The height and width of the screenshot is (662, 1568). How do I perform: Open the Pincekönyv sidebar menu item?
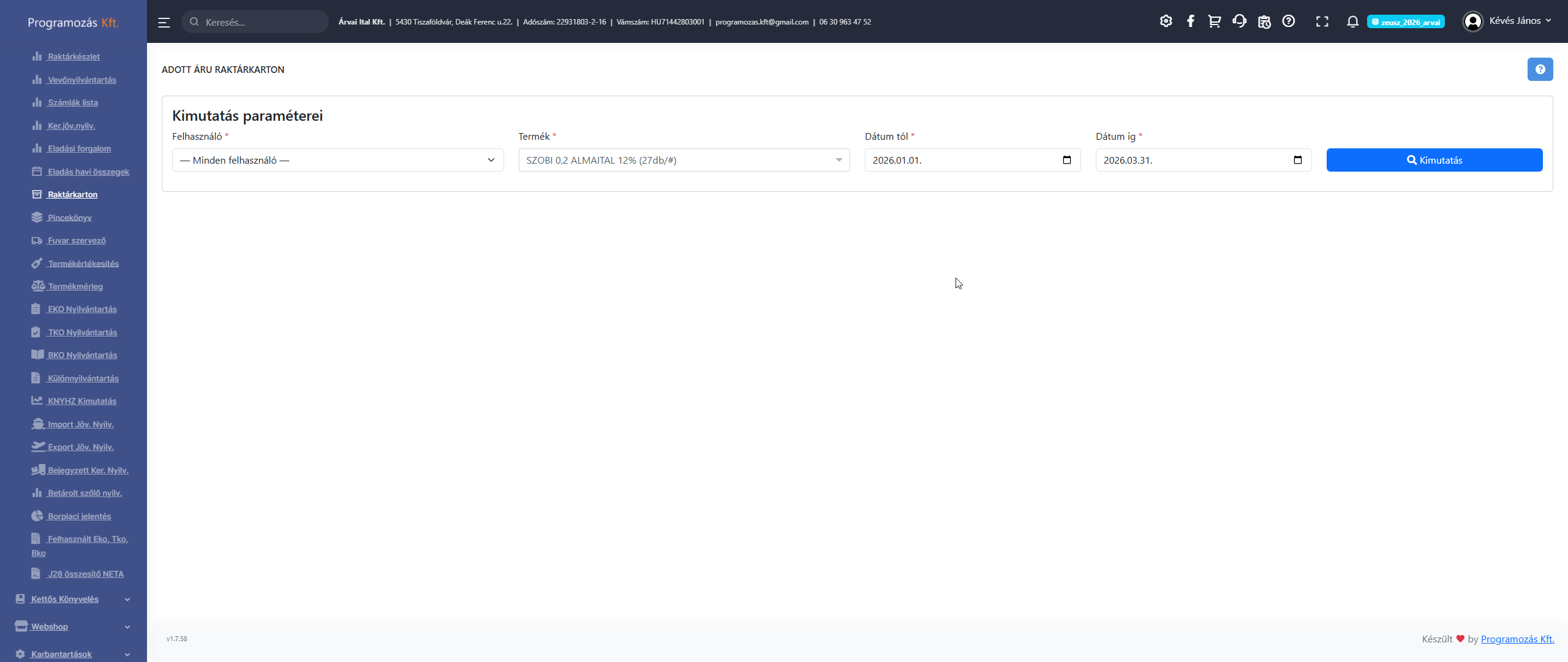pyautogui.click(x=69, y=218)
